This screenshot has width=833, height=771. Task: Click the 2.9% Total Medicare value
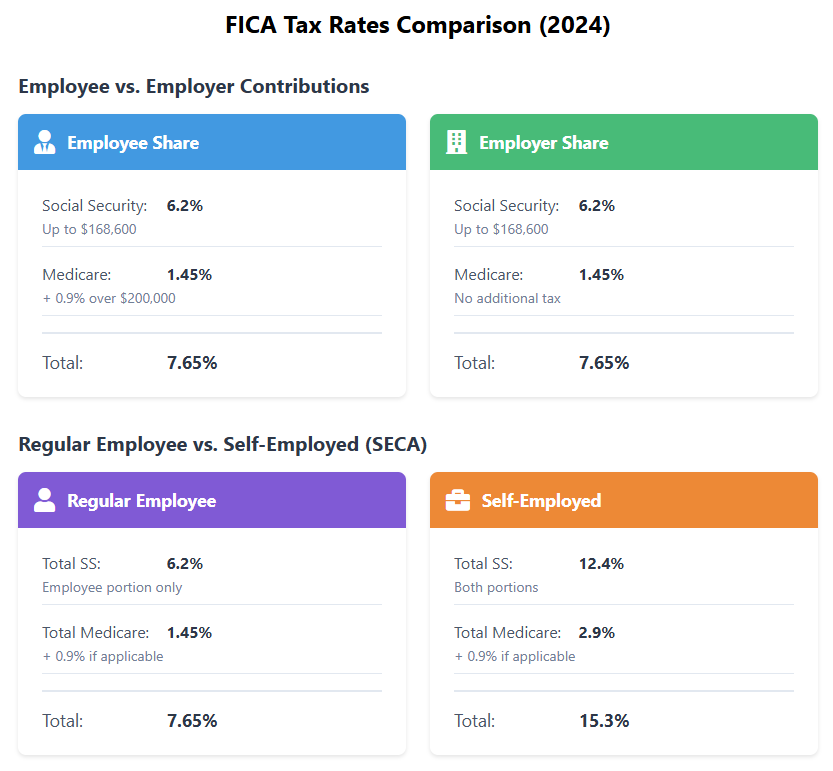click(x=597, y=633)
